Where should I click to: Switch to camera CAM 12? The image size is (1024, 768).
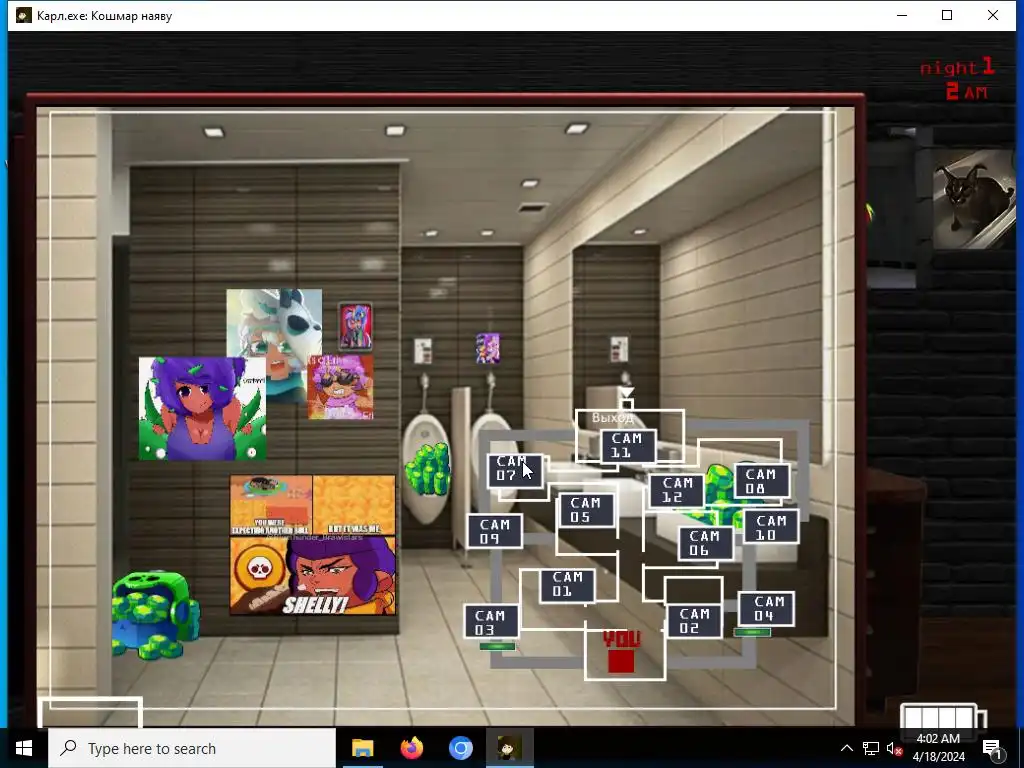tap(677, 490)
